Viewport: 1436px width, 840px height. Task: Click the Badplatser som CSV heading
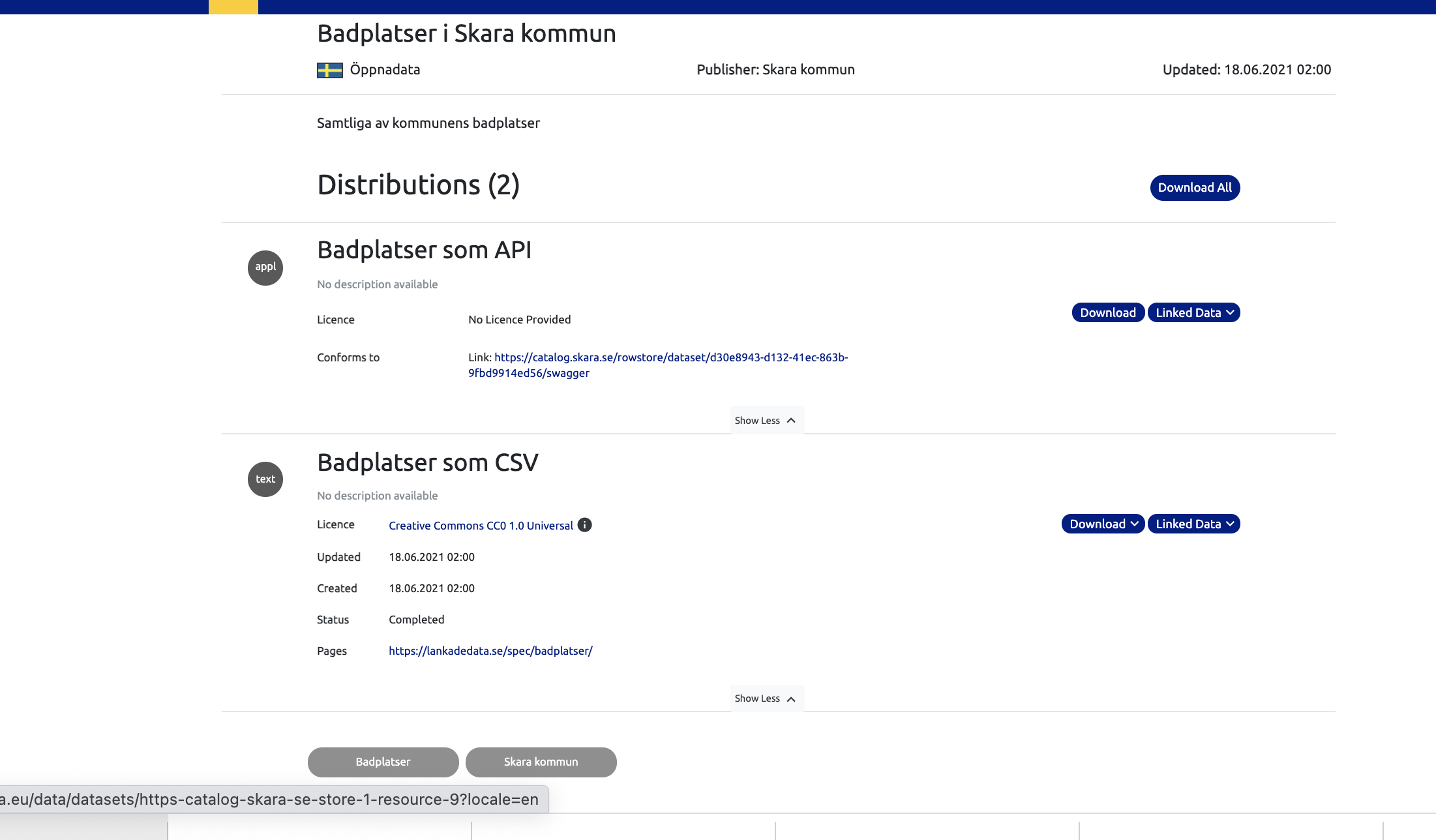(428, 462)
